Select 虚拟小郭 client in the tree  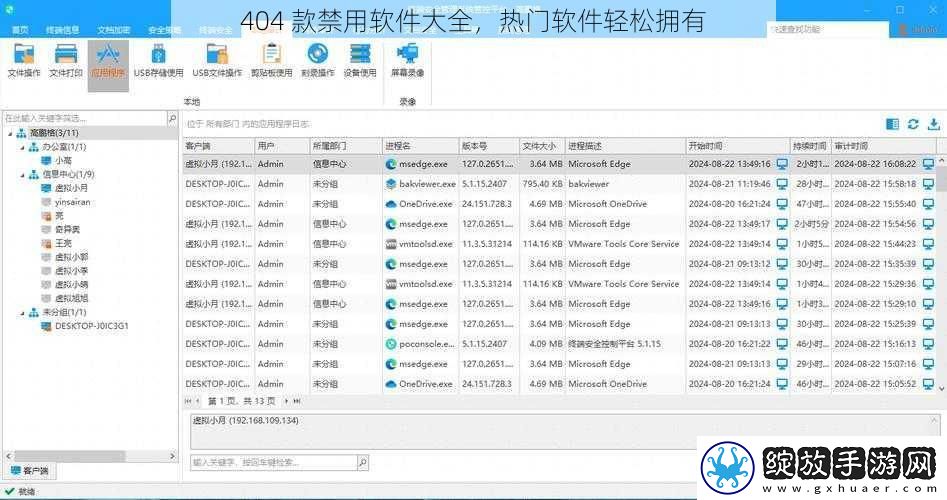pos(71,257)
